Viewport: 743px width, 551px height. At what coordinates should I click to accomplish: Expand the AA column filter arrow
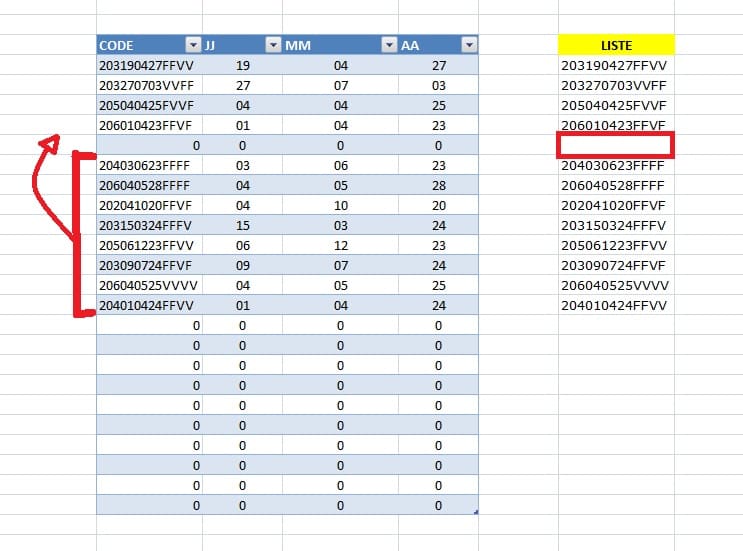[x=468, y=45]
